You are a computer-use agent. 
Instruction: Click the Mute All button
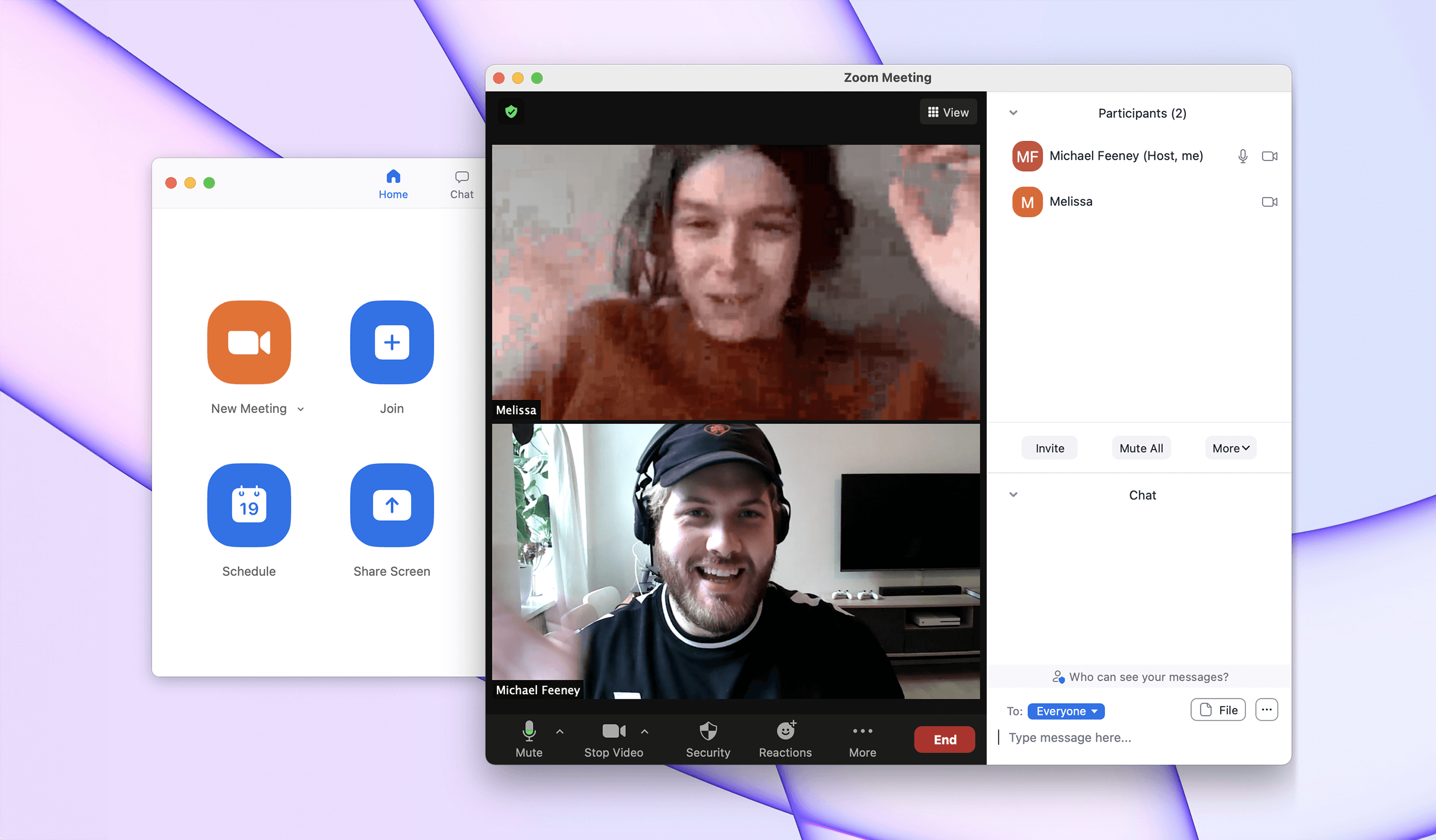[1141, 448]
